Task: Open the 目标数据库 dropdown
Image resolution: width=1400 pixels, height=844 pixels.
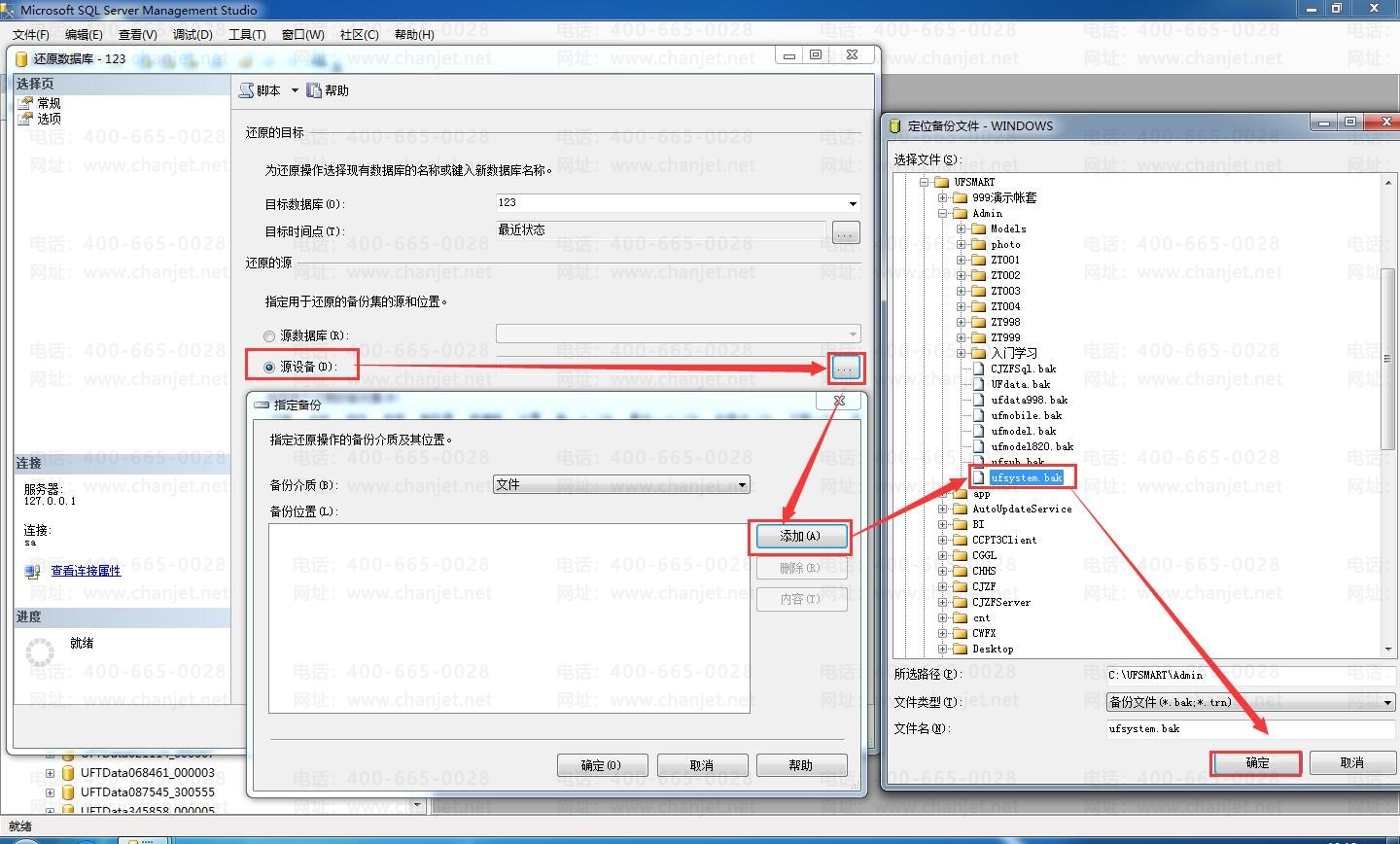Action: coord(853,203)
